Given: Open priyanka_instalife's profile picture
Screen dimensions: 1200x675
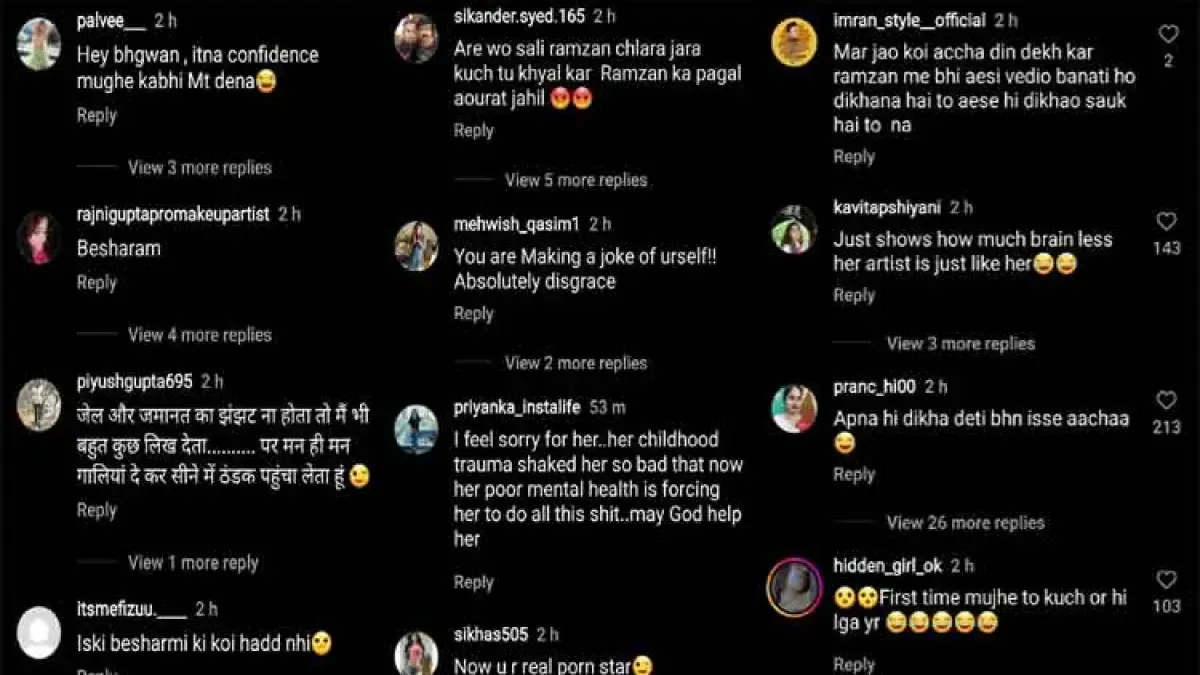Looking at the screenshot, I should click(x=416, y=429).
